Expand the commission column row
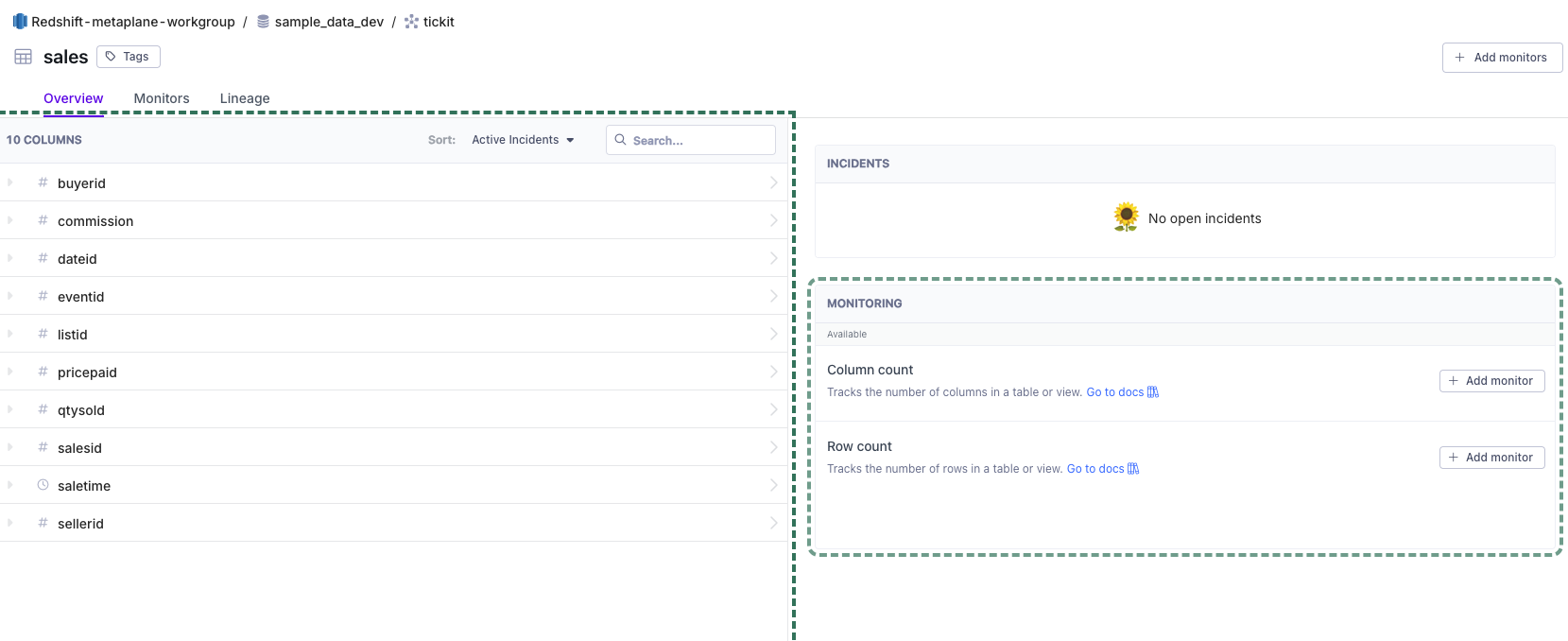This screenshot has width=1568, height=641. 10,220
